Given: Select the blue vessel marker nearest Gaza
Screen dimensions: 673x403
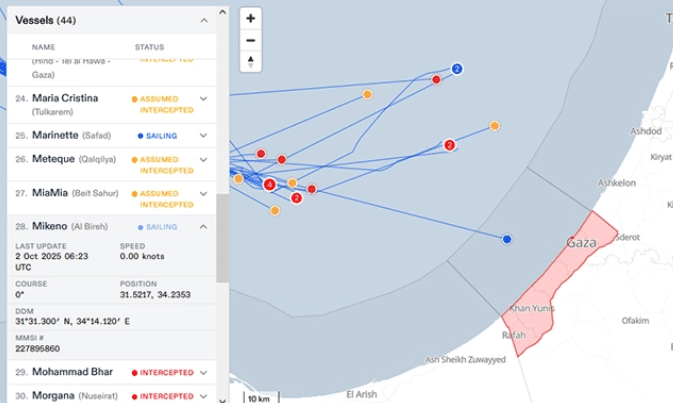Looking at the screenshot, I should [507, 239].
